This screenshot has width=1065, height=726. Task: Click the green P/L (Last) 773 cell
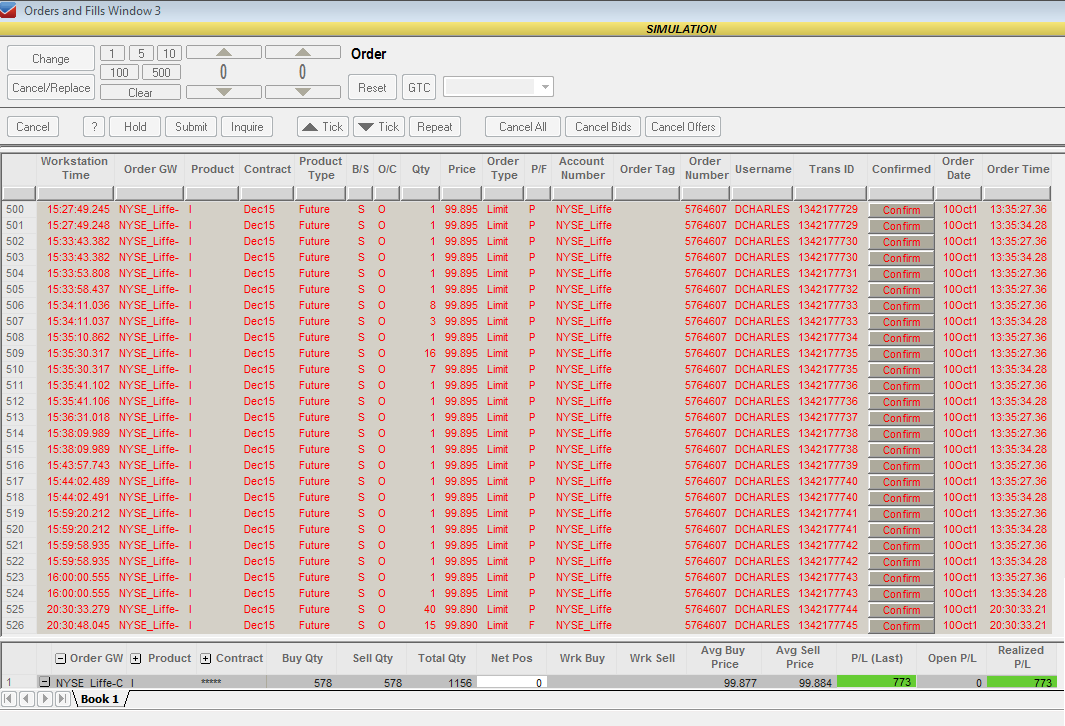[876, 682]
